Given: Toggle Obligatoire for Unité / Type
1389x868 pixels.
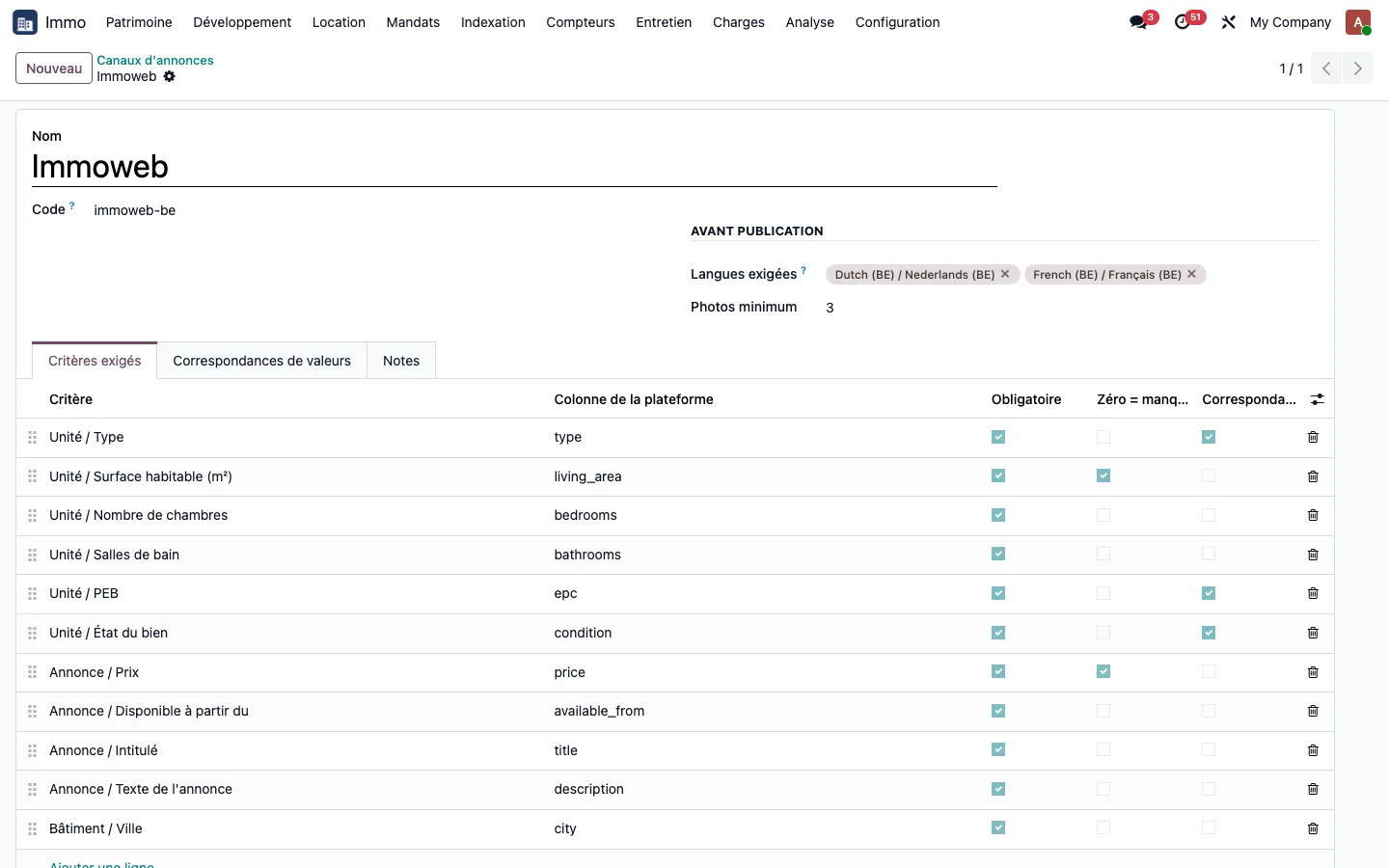Looking at the screenshot, I should pyautogui.click(x=998, y=437).
